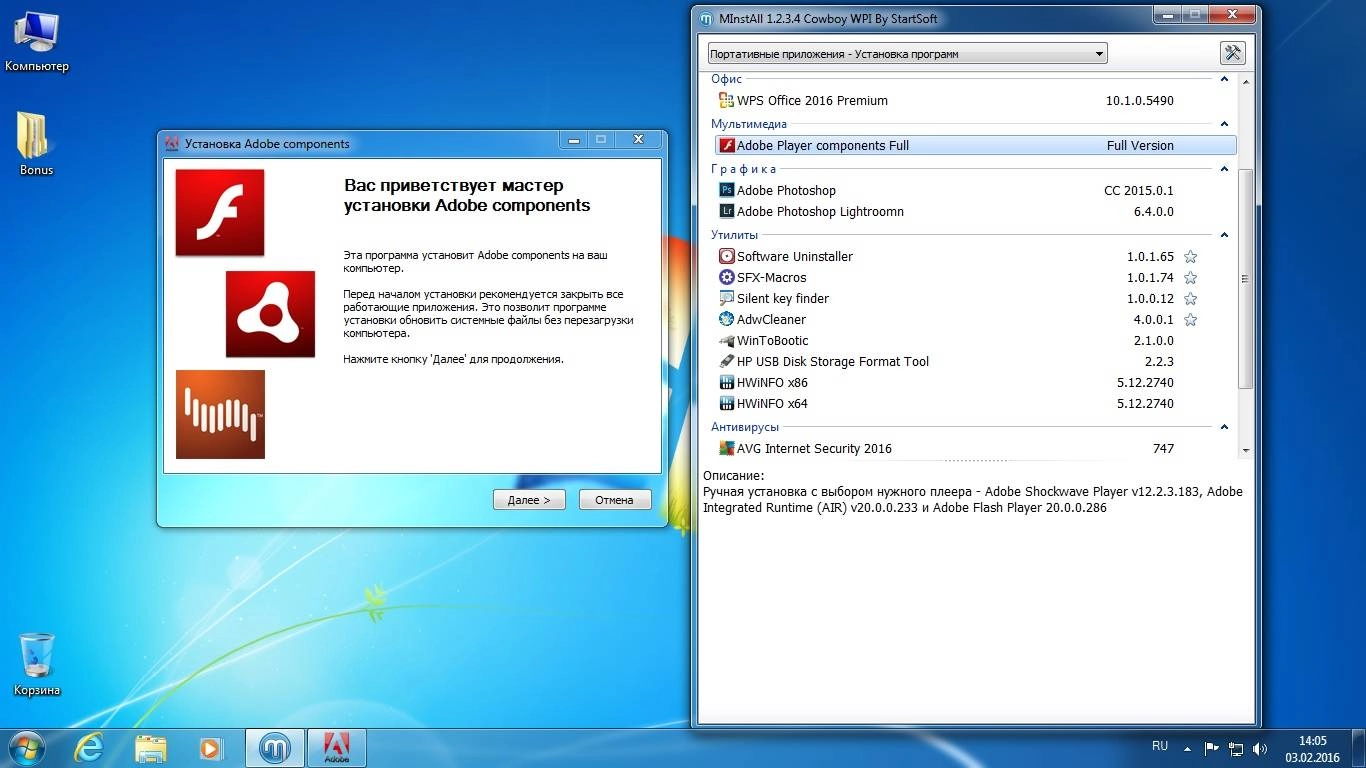Click the WinToBootic USB icon
The width and height of the screenshot is (1366, 768).
point(727,340)
